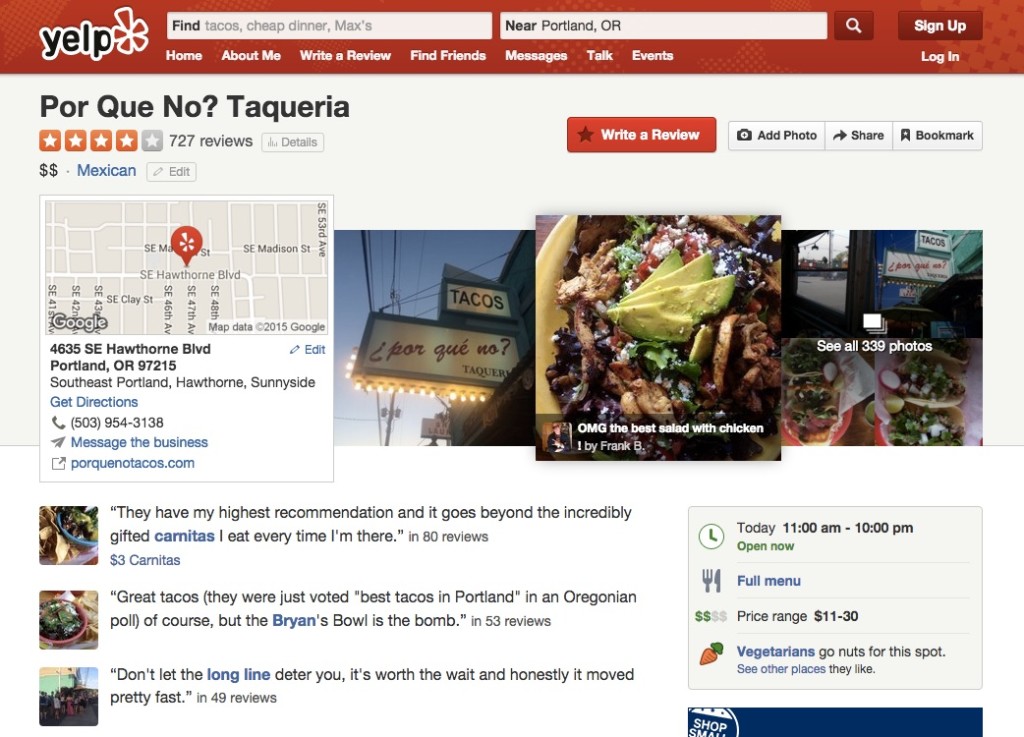Click Message the business link

(139, 443)
